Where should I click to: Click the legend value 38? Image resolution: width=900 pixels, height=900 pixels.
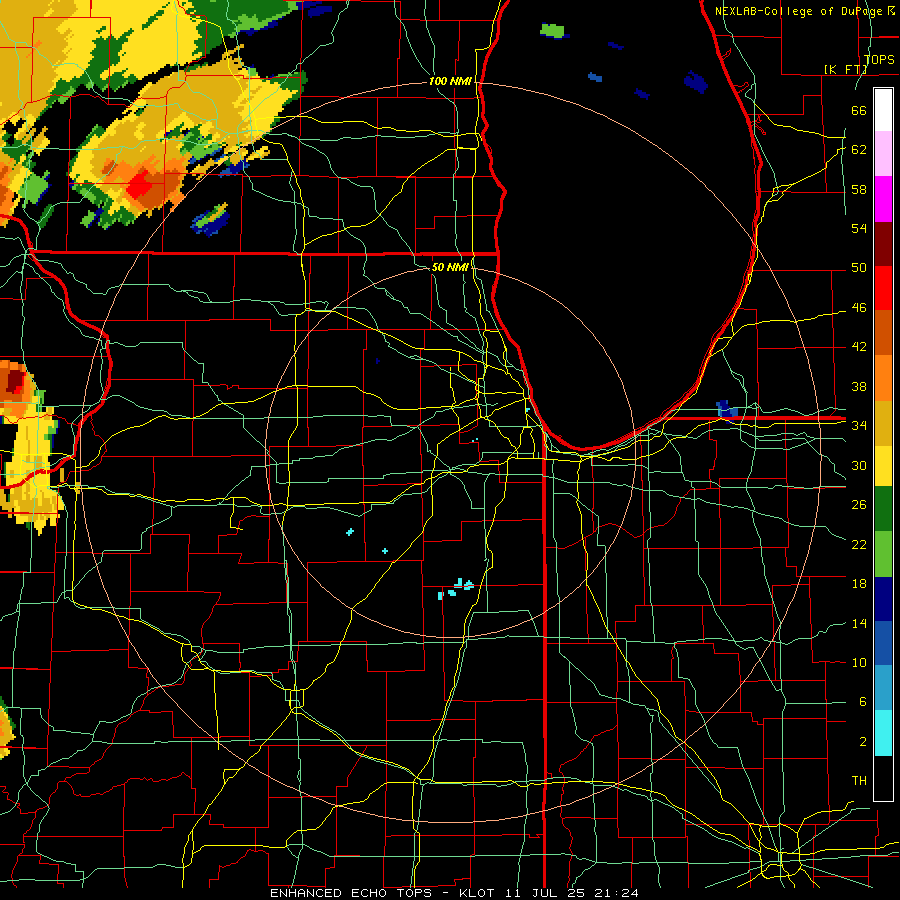(859, 386)
